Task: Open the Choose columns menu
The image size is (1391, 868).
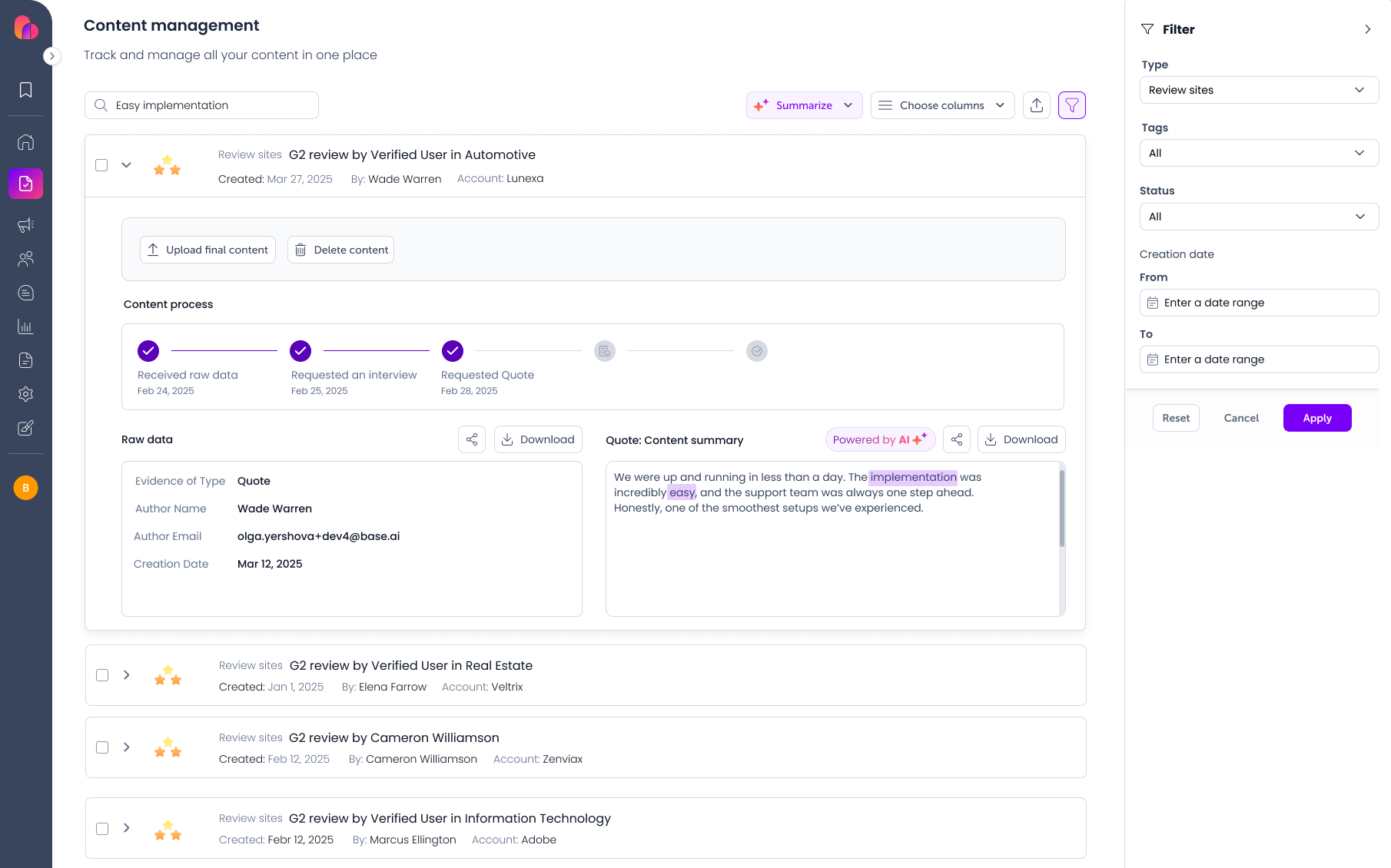Action: 941,105
